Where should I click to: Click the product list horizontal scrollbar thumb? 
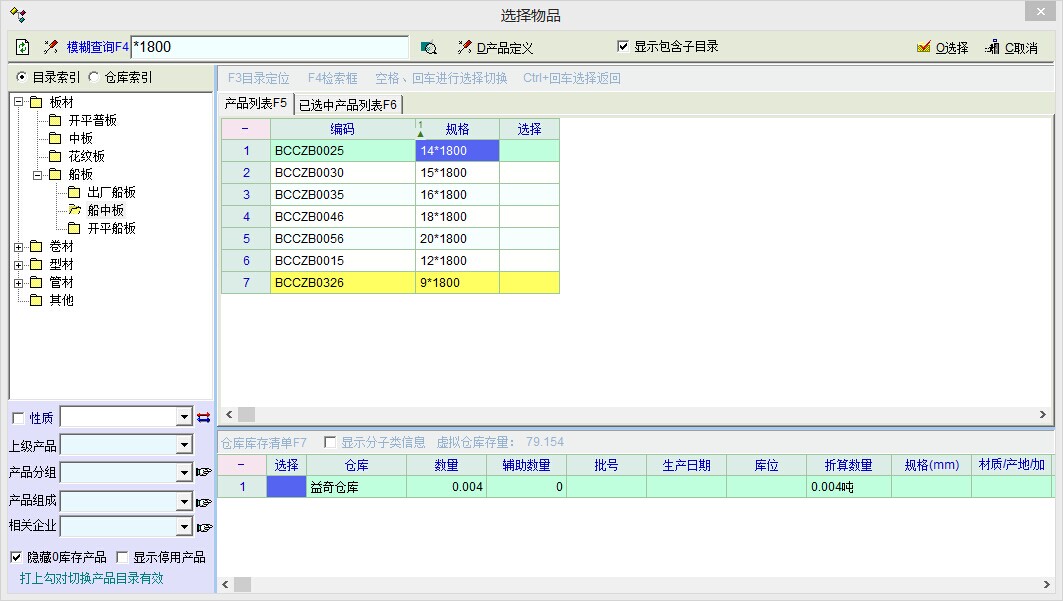pos(246,414)
